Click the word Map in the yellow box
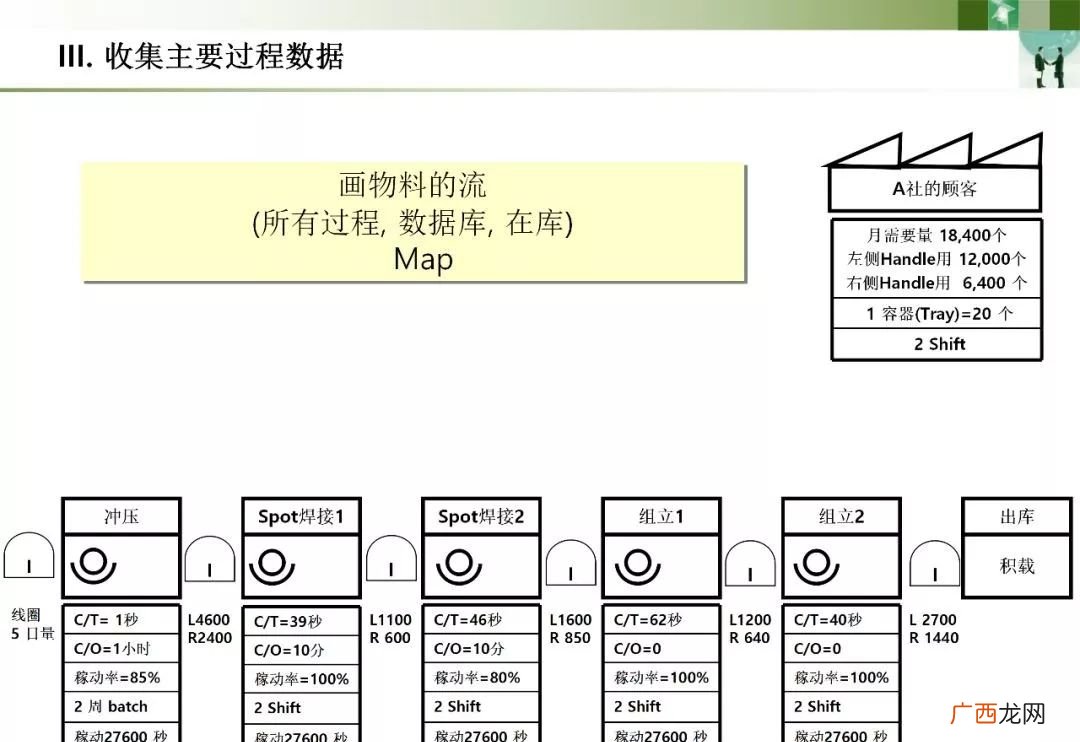 (x=423, y=259)
